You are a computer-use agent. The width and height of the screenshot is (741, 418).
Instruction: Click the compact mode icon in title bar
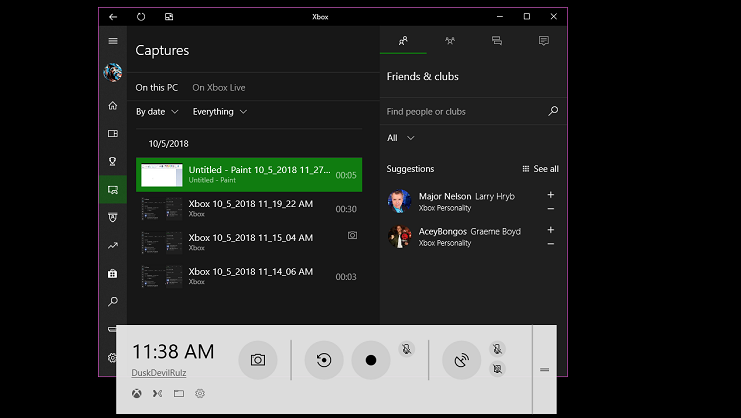tap(169, 17)
